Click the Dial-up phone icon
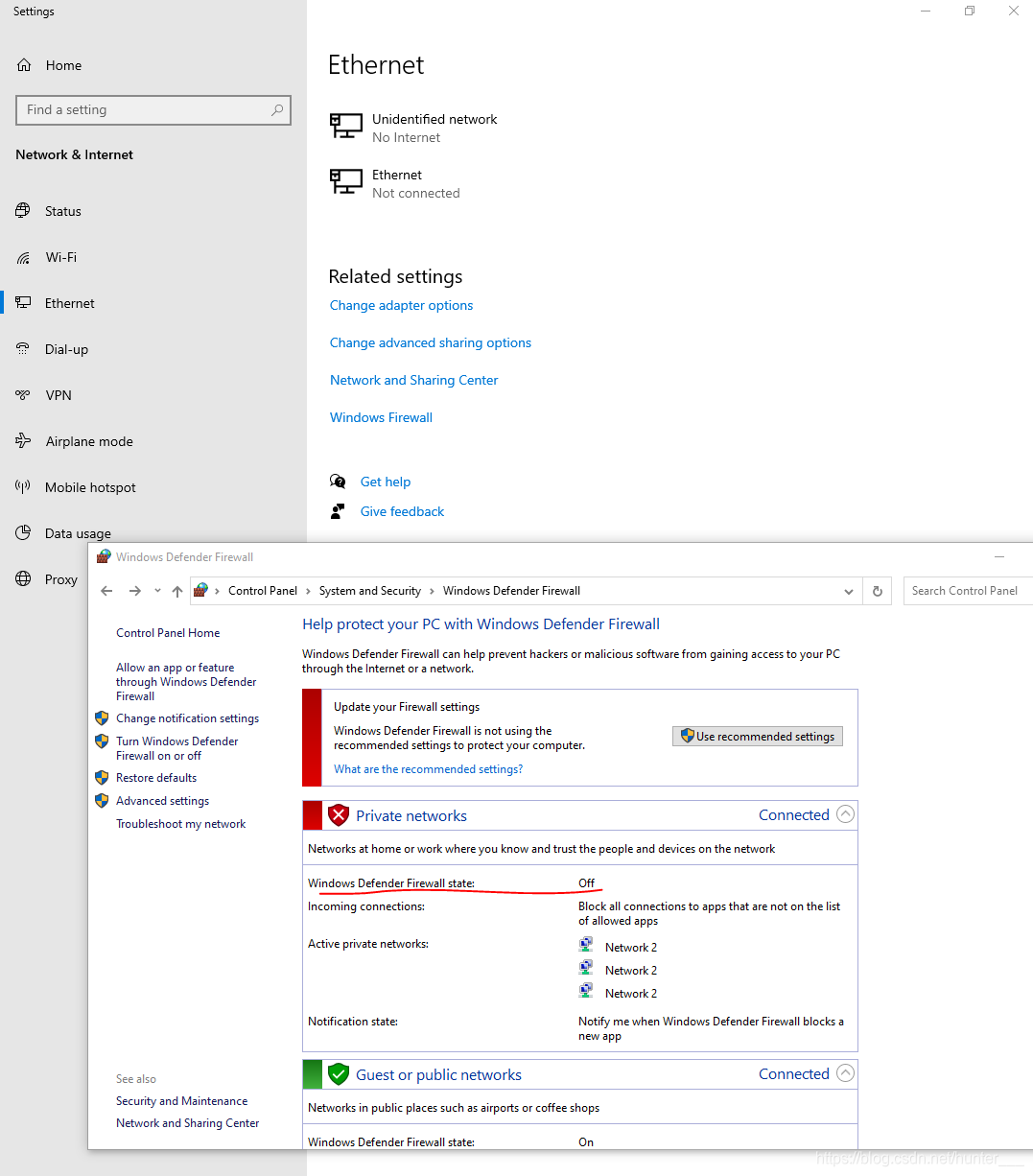1033x1176 pixels. point(23,349)
